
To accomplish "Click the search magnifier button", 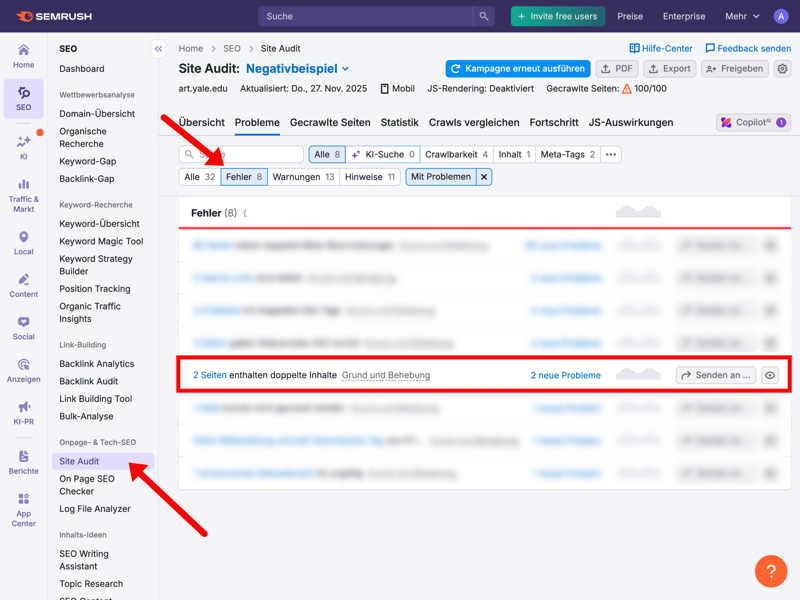I will click(484, 16).
